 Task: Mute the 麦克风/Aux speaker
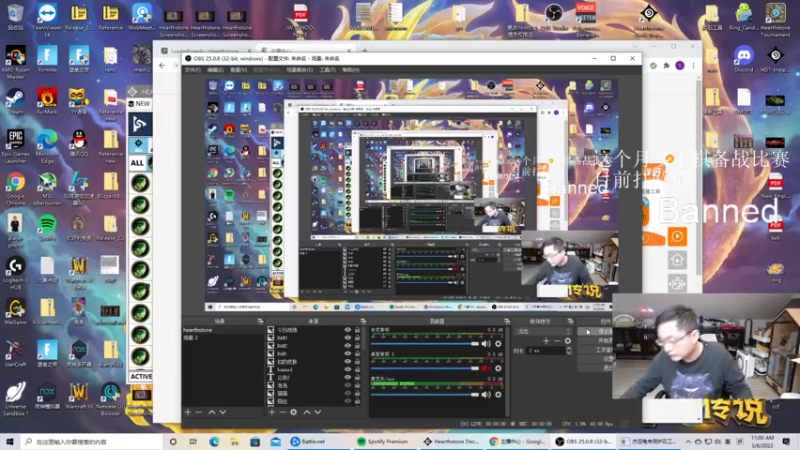[x=486, y=394]
